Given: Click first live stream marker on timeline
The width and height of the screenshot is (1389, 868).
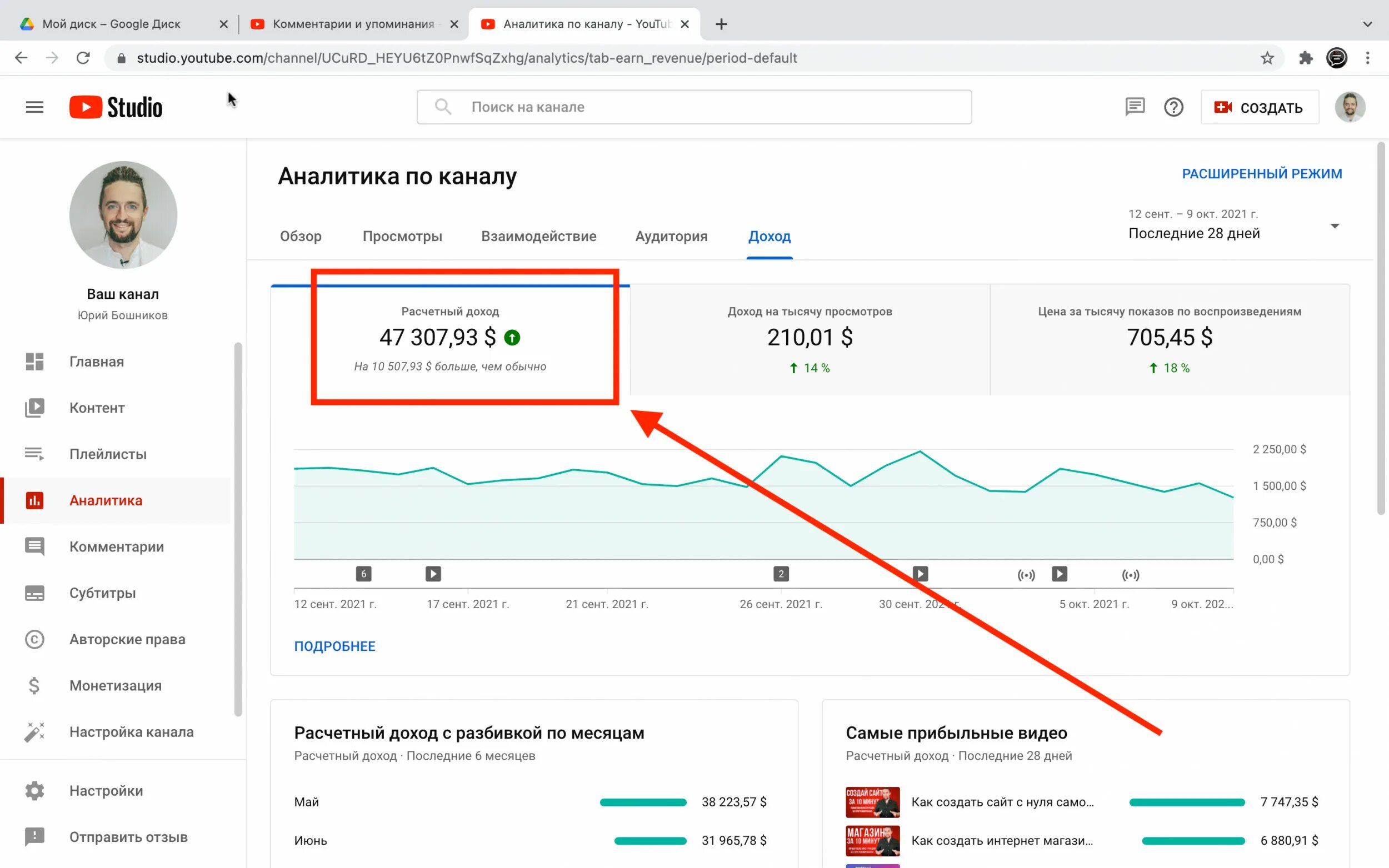Looking at the screenshot, I should (1026, 575).
